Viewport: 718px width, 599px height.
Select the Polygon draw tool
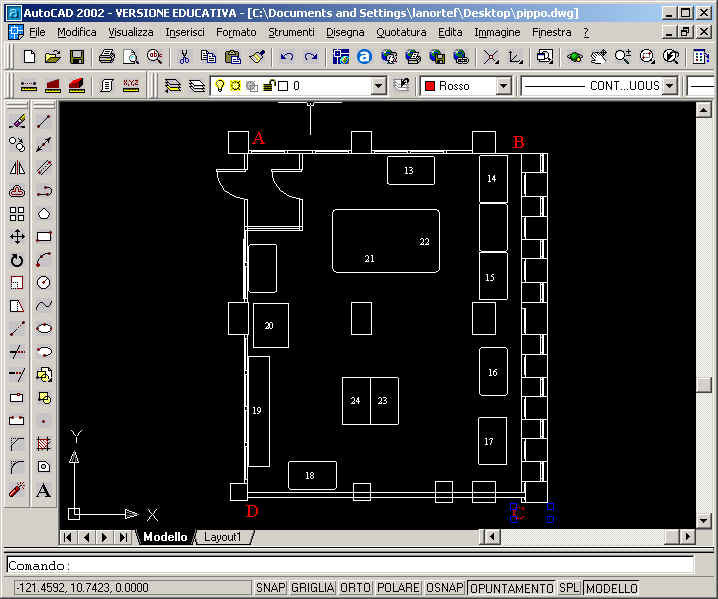coord(44,214)
